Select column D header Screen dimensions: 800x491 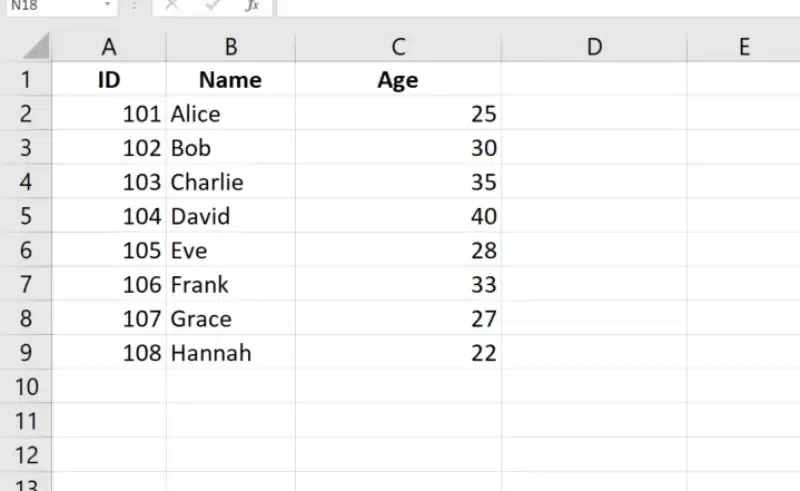(x=594, y=46)
